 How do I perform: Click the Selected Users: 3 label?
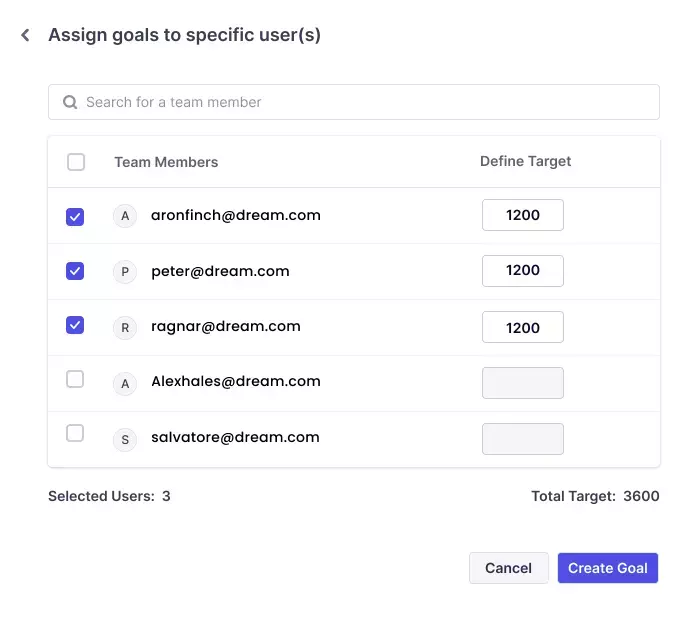pos(109,496)
